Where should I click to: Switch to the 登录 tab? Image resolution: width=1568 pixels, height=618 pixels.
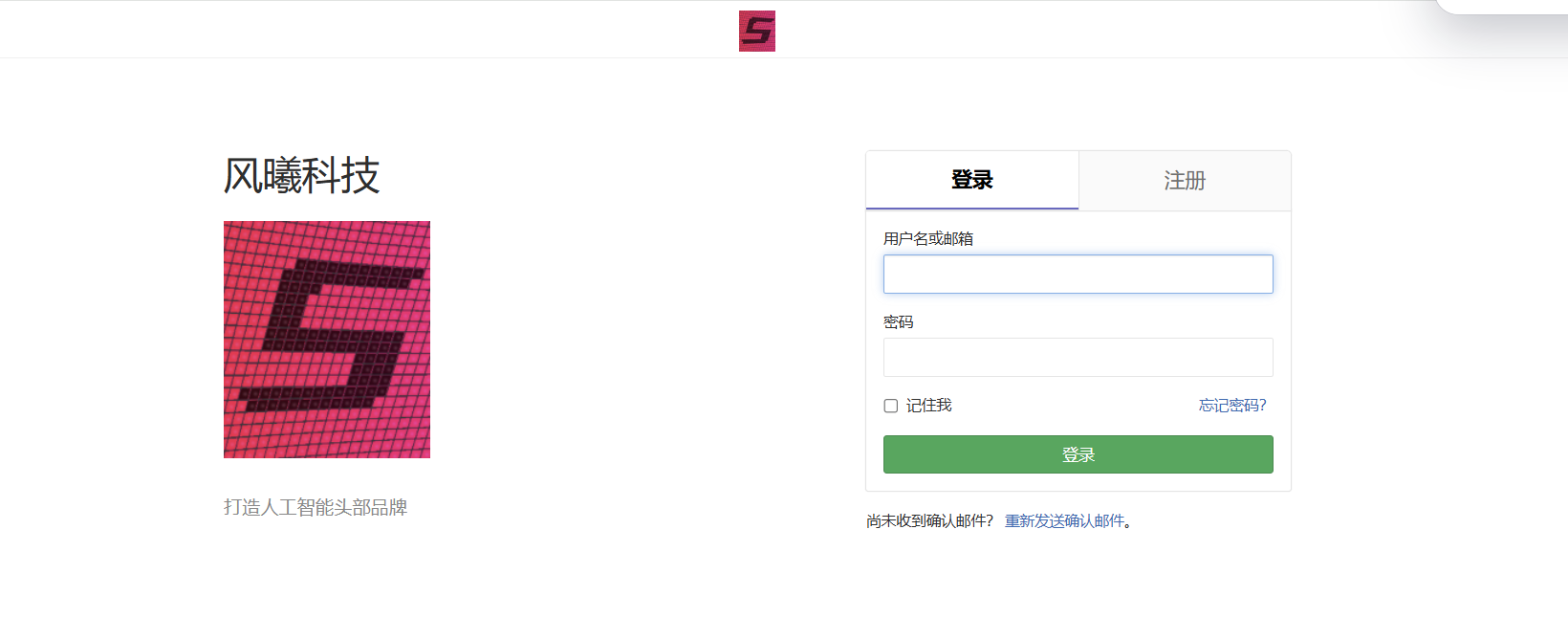coord(972,180)
